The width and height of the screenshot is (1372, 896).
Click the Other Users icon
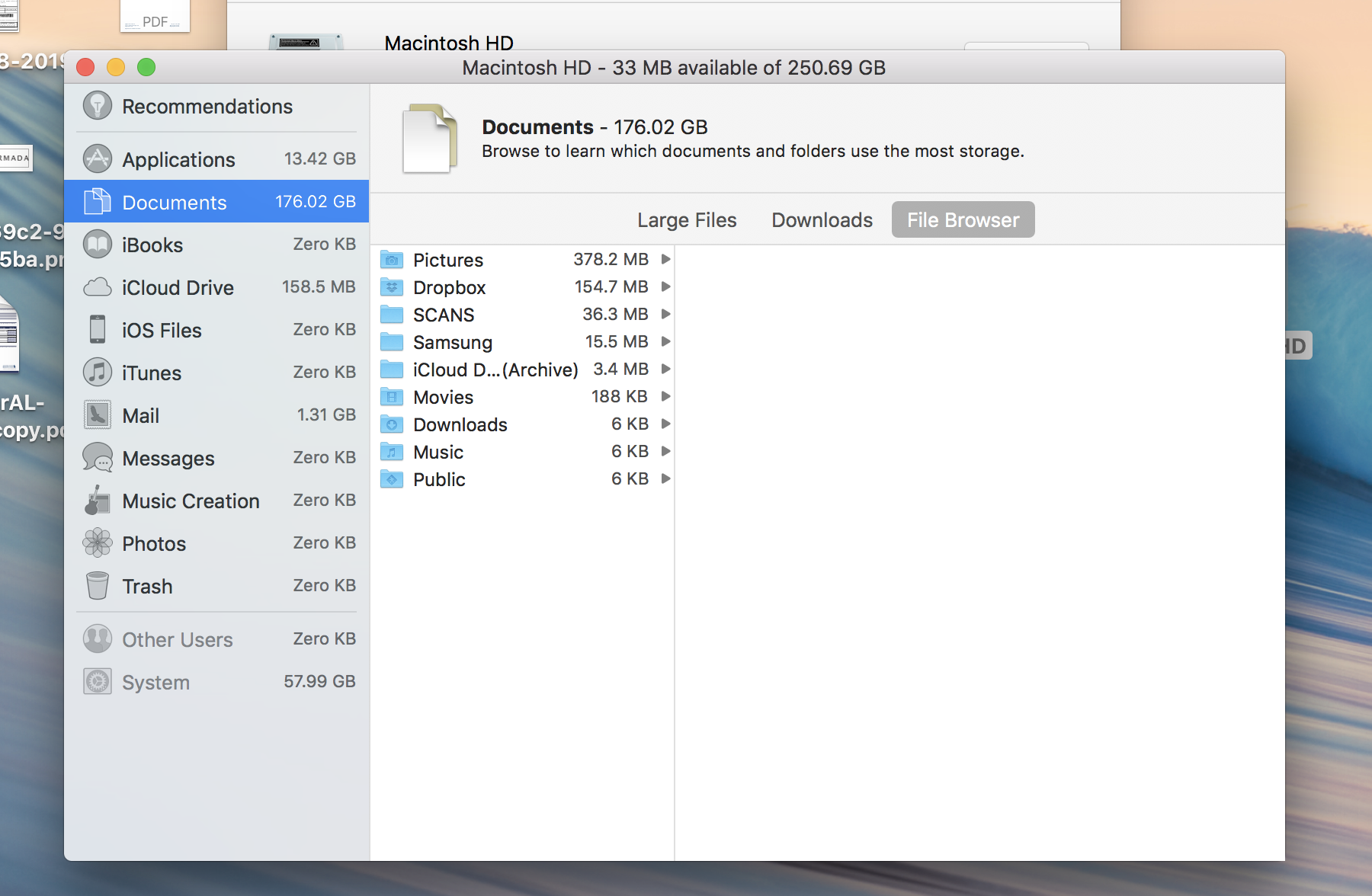(98, 638)
